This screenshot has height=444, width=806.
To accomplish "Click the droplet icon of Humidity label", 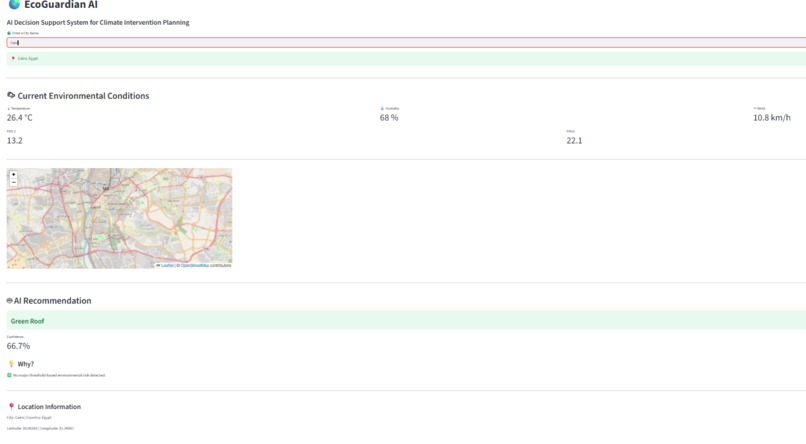I will click(382, 108).
